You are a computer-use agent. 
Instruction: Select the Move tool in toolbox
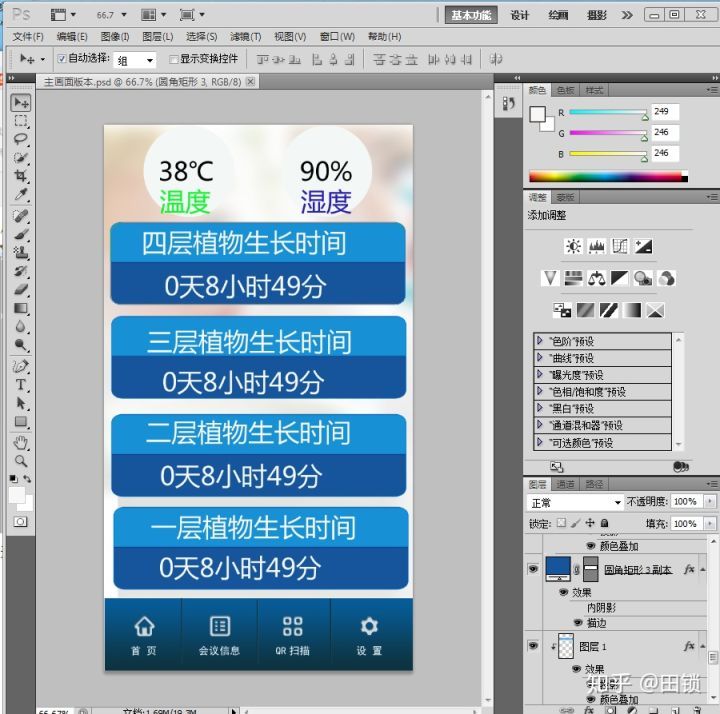[21, 102]
